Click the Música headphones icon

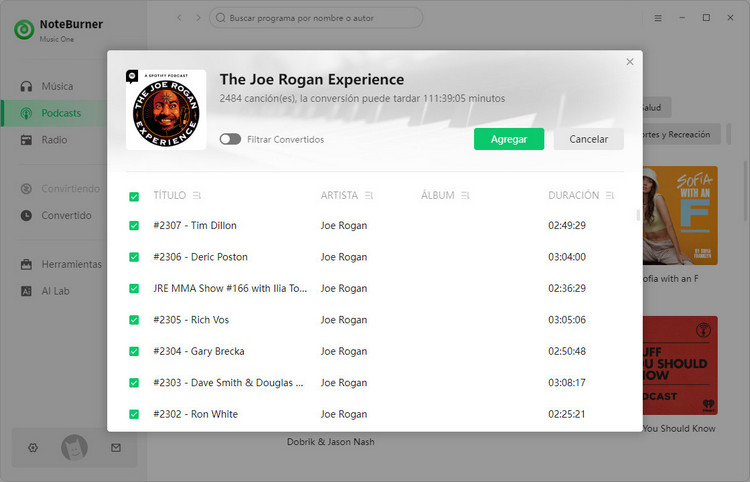tap(26, 87)
